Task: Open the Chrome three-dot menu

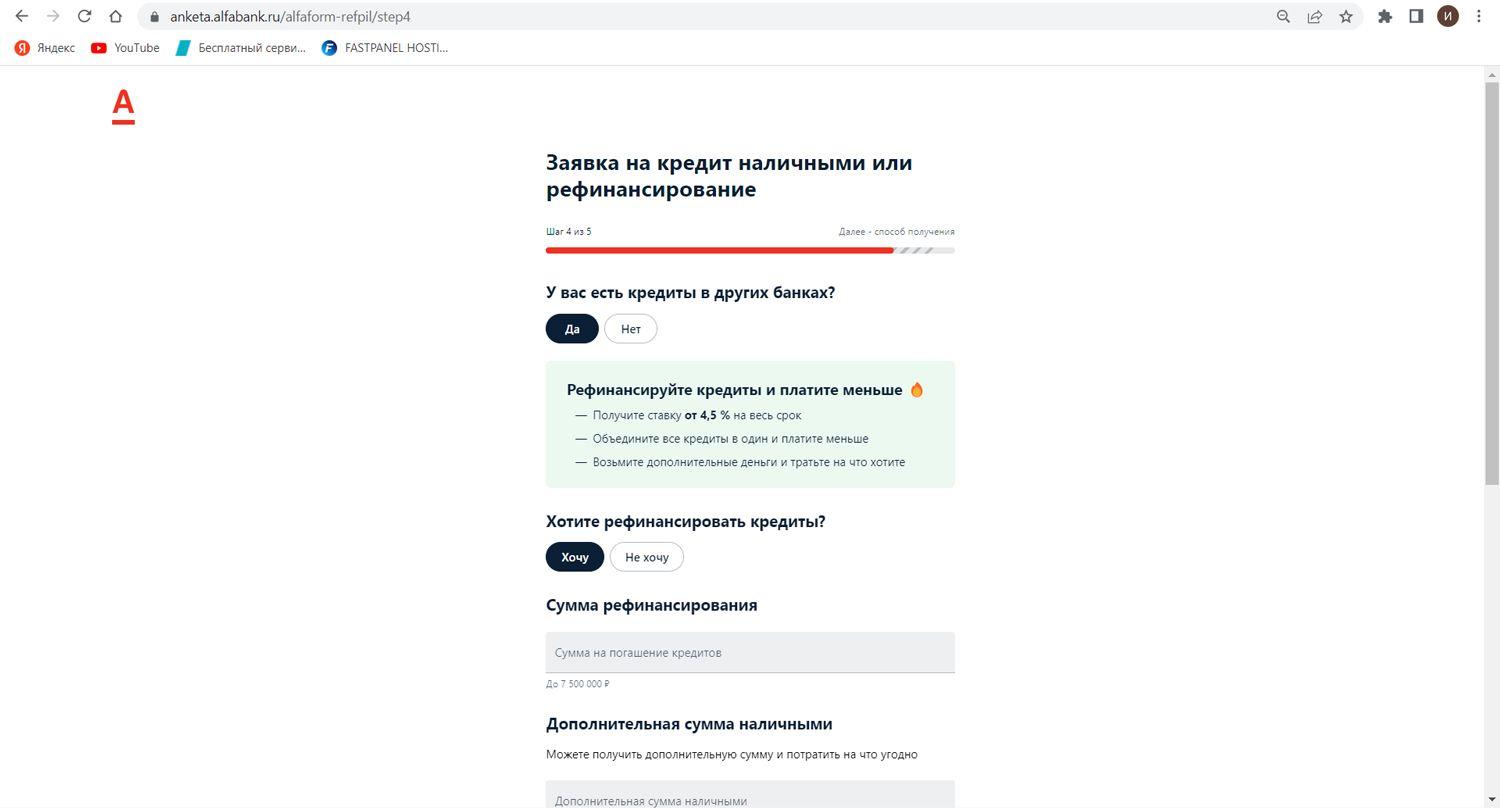Action: (1480, 16)
